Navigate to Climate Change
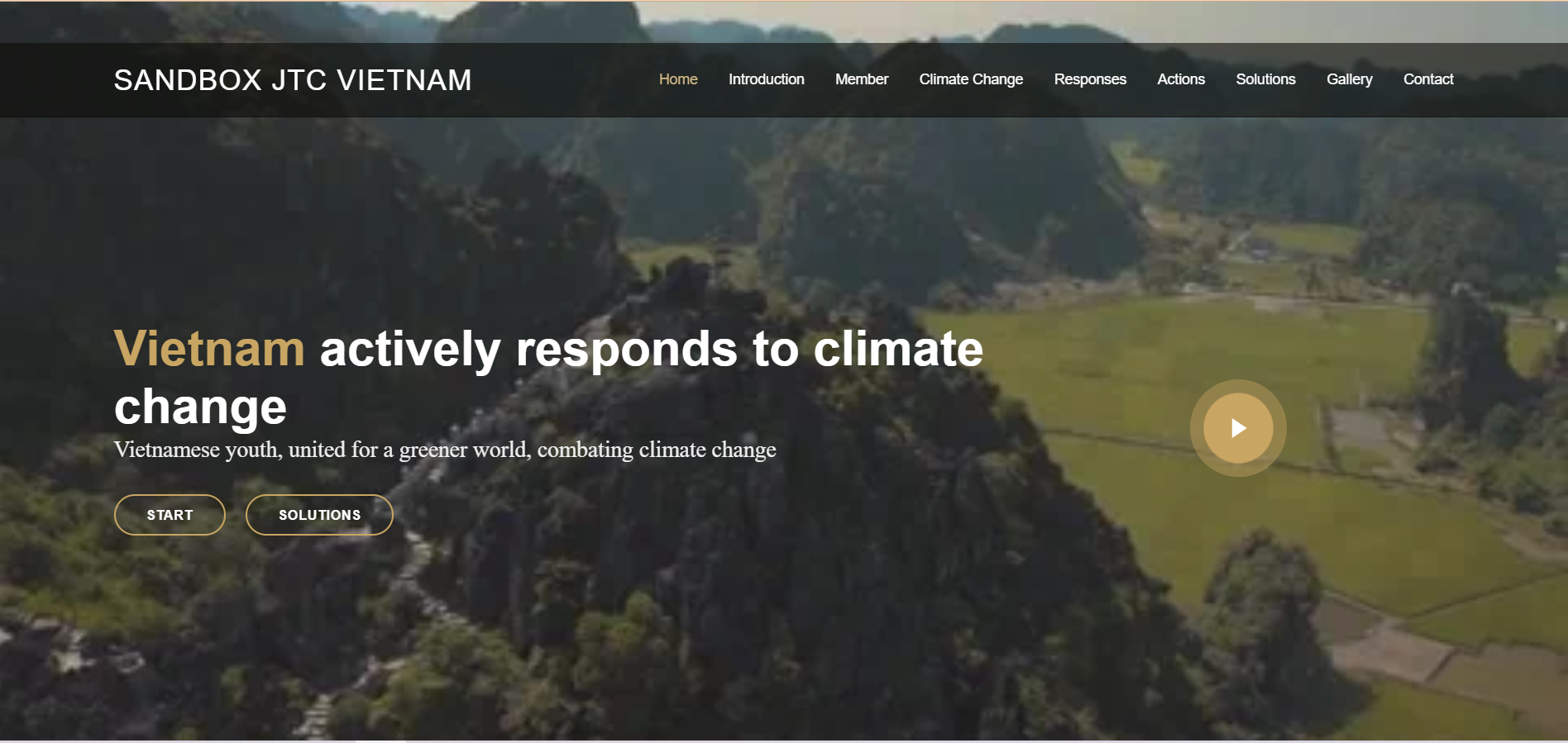The height and width of the screenshot is (743, 1568). [971, 79]
